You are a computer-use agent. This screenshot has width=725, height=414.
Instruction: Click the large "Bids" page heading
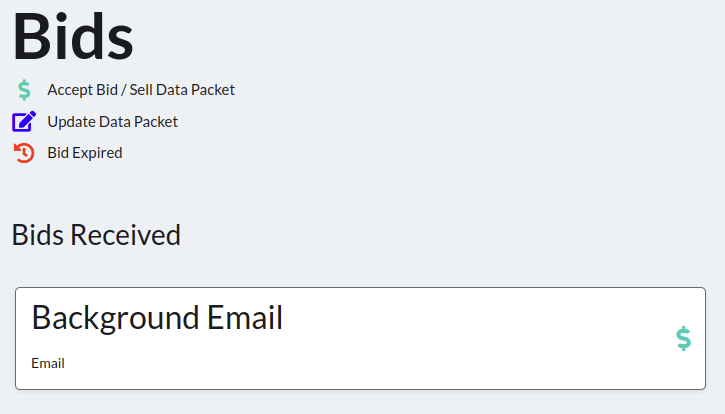73,37
